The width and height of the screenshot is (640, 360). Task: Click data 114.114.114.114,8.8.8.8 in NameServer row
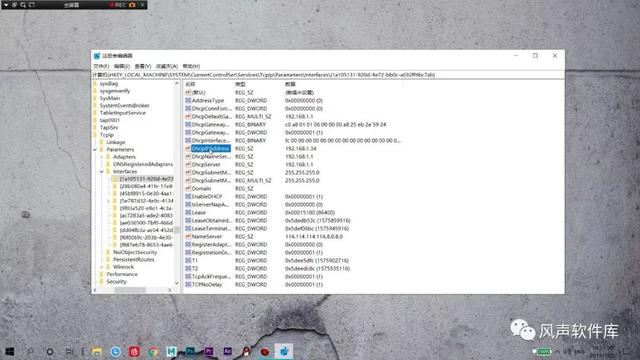click(314, 236)
